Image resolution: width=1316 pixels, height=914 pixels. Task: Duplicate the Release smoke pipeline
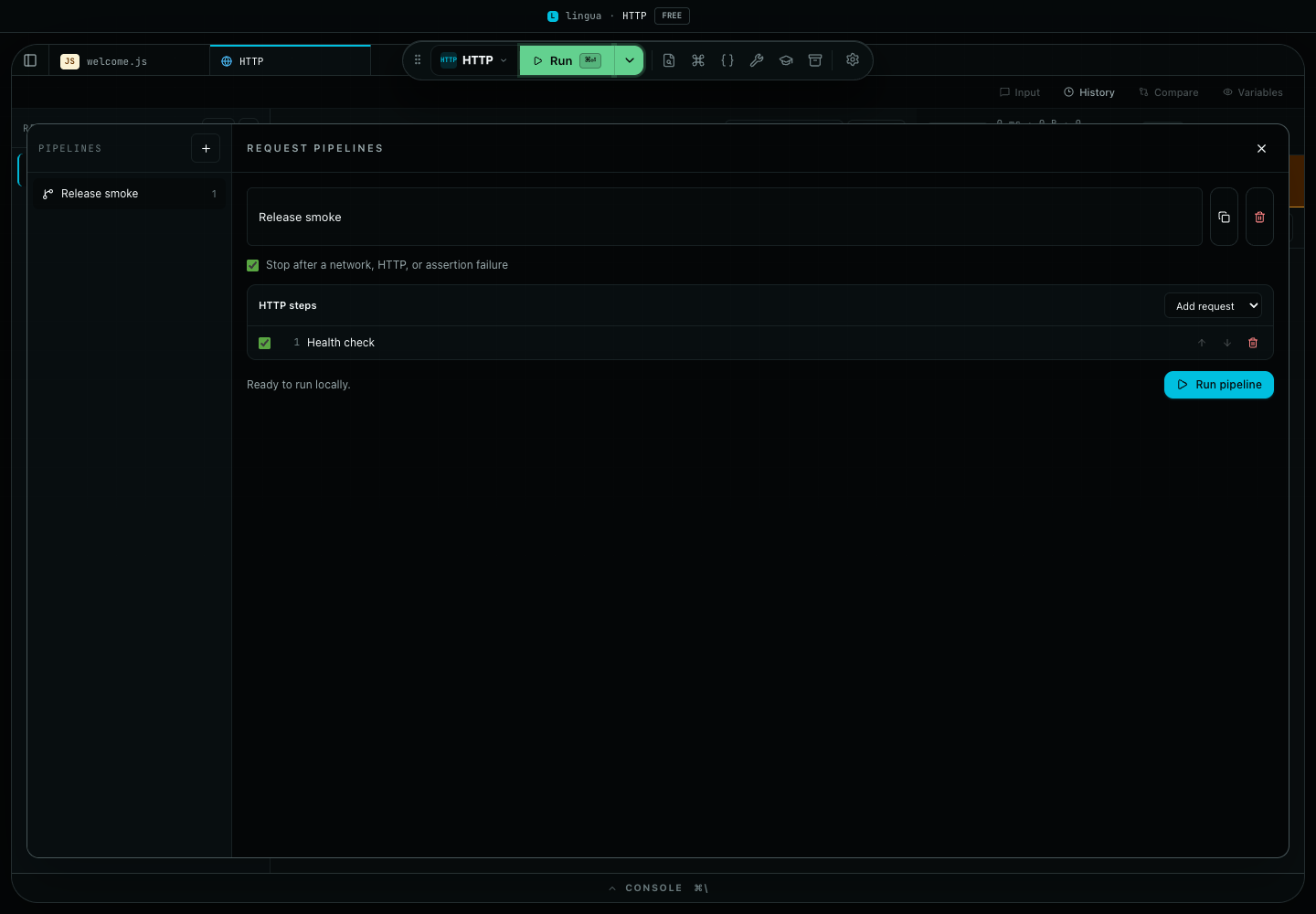(x=1224, y=217)
